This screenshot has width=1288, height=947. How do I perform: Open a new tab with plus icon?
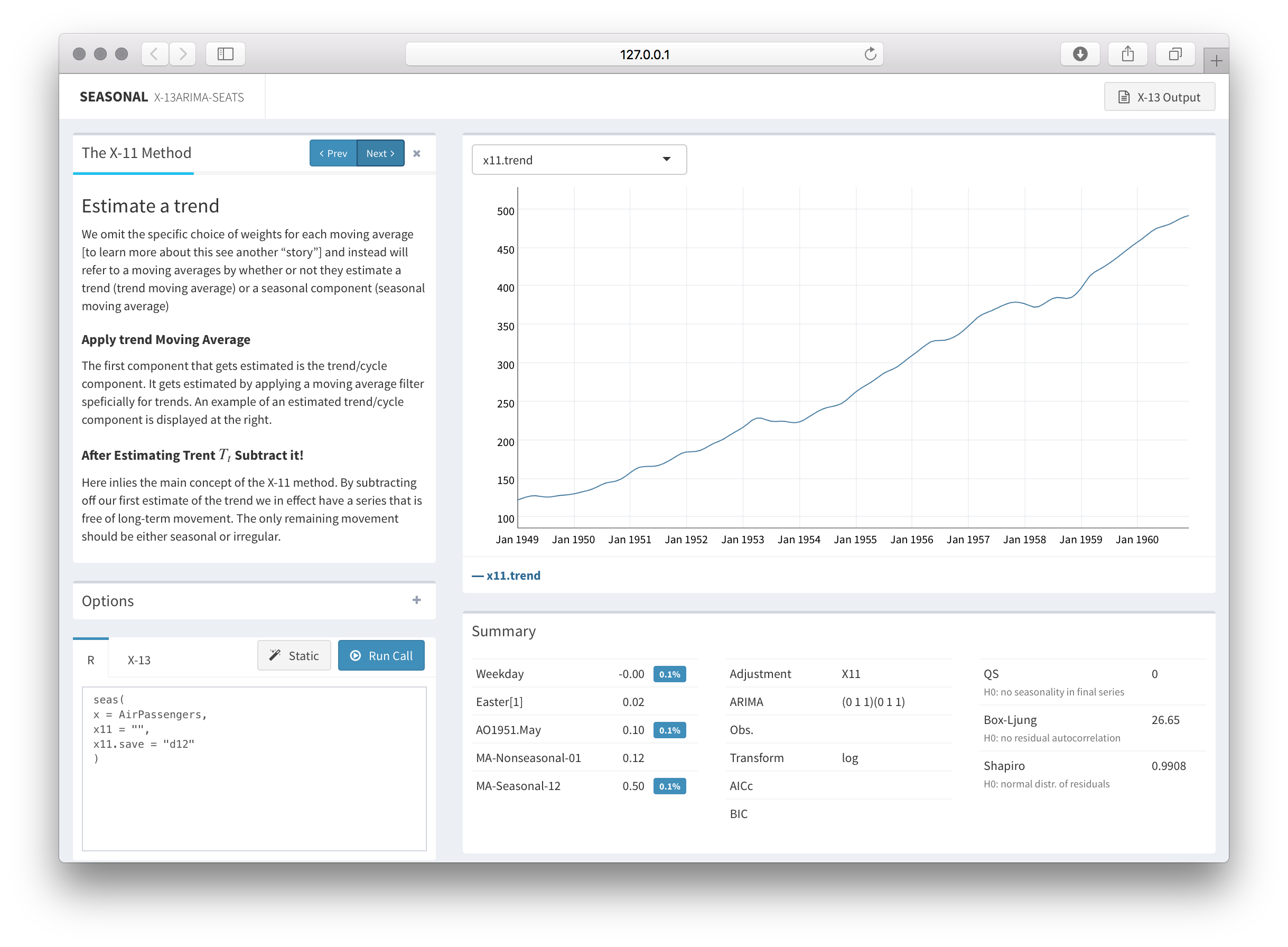pyautogui.click(x=1216, y=61)
